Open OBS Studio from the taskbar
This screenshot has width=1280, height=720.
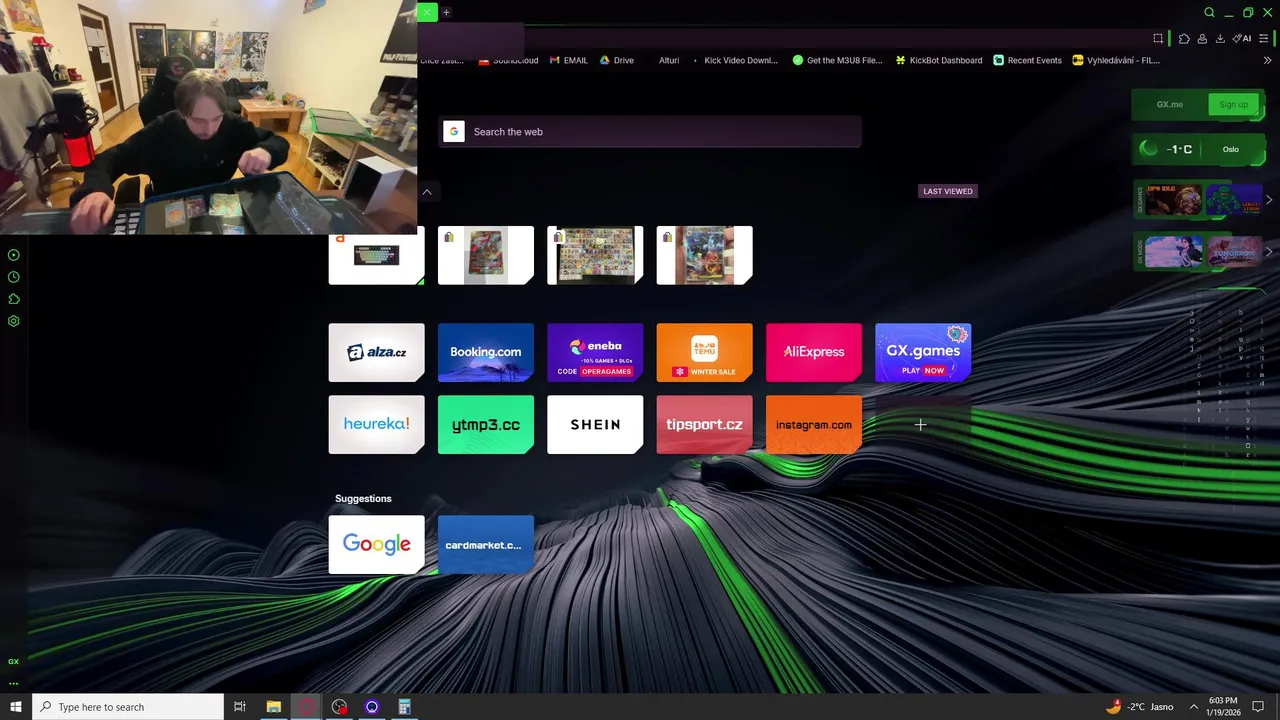pyautogui.click(x=339, y=707)
